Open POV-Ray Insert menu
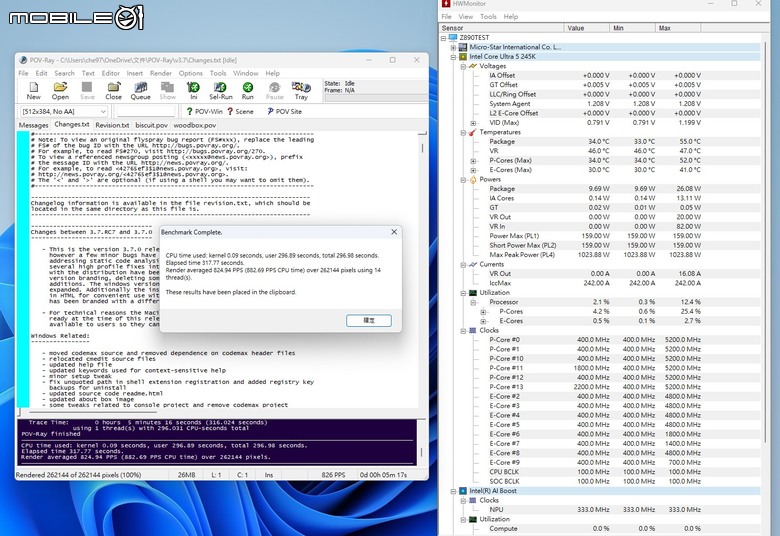Viewport: 780px width, 536px height. 134,73
